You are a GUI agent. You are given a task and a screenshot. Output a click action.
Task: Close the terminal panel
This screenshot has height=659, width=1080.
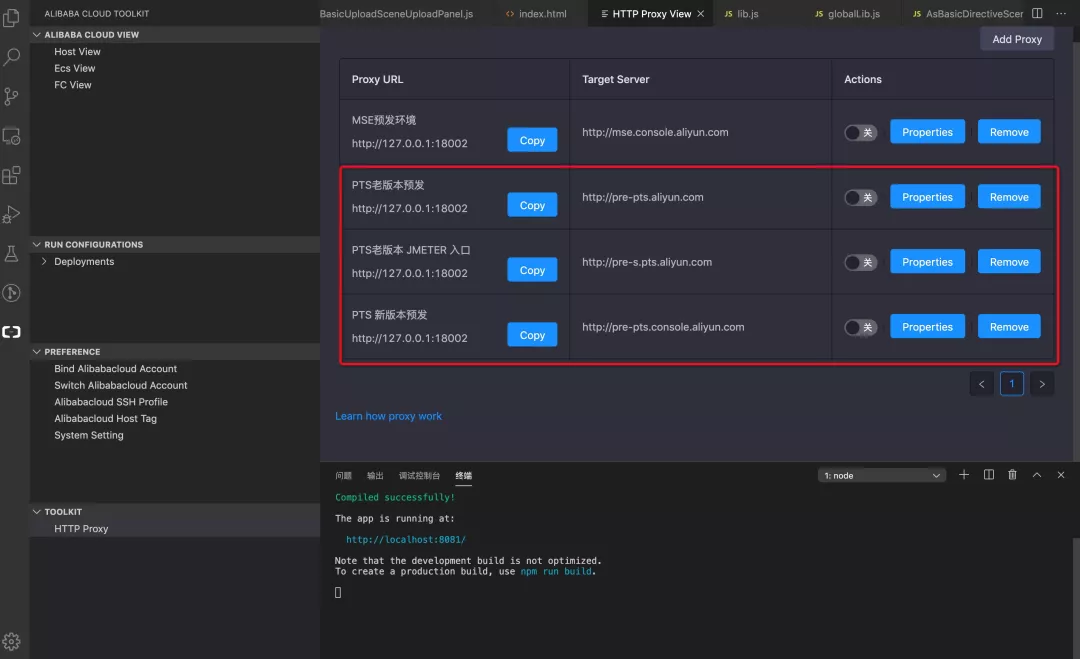coord(1061,474)
